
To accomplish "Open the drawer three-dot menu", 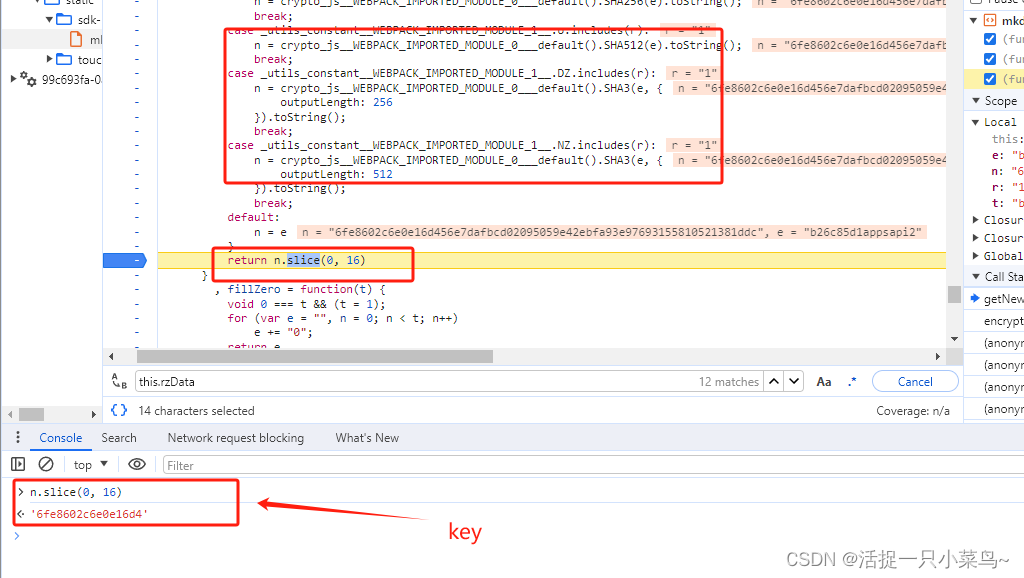I will [17, 438].
